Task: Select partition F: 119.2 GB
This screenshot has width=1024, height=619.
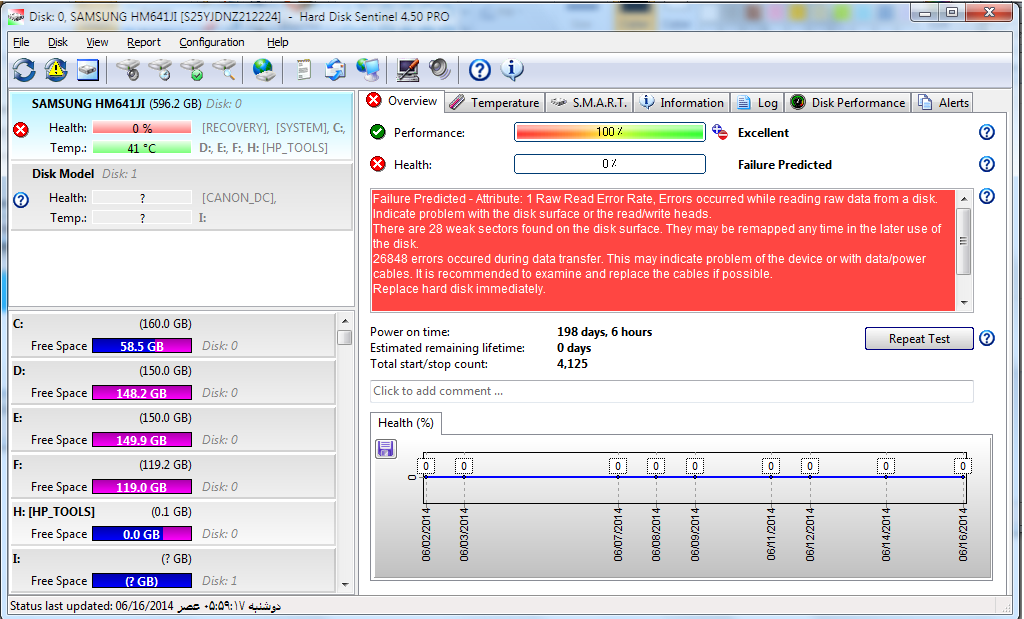Action: [173, 476]
